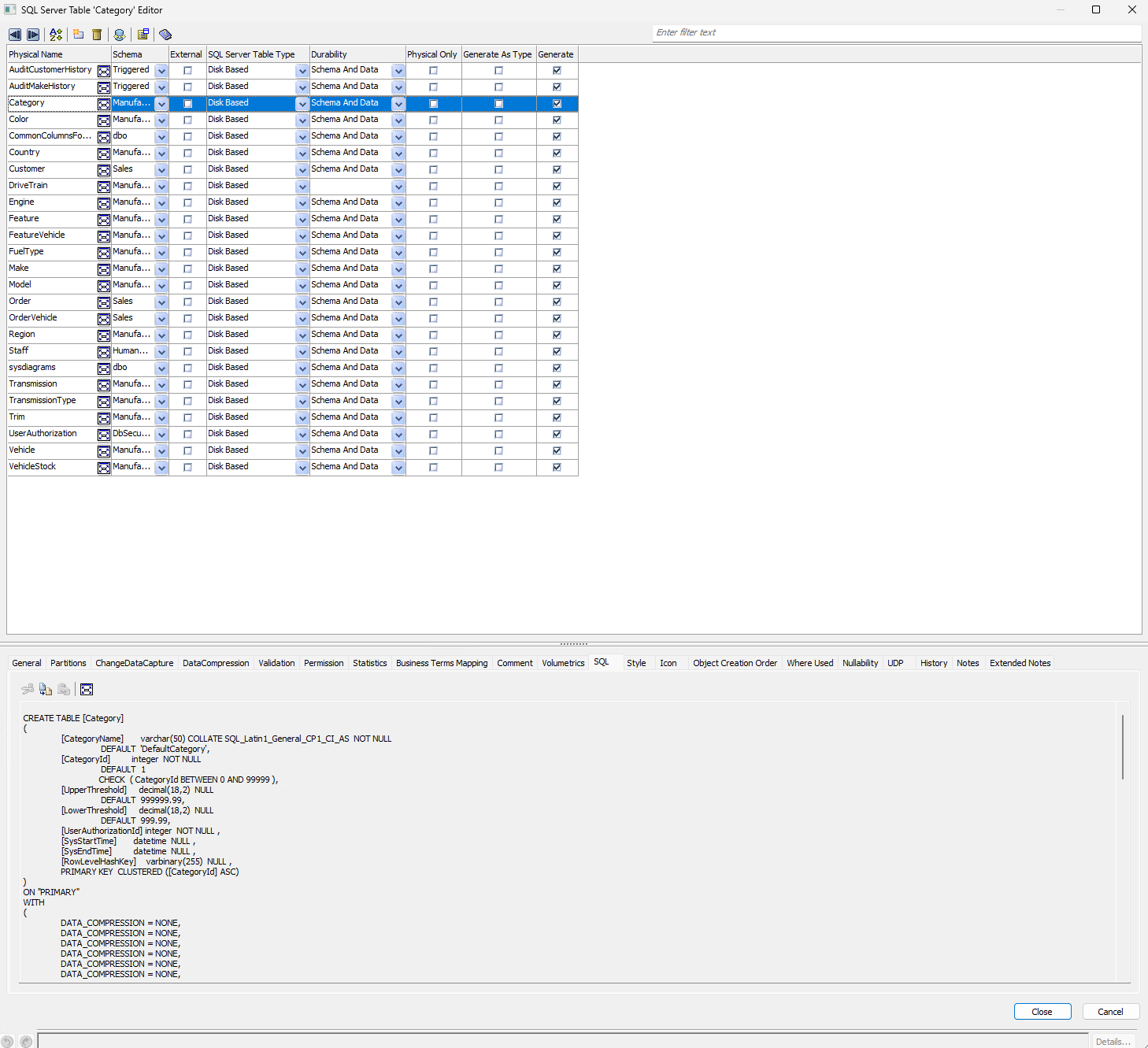Screen dimensions: 1148x1048
Task: Click the redo round icon in status bar
Action: click(x=26, y=1041)
